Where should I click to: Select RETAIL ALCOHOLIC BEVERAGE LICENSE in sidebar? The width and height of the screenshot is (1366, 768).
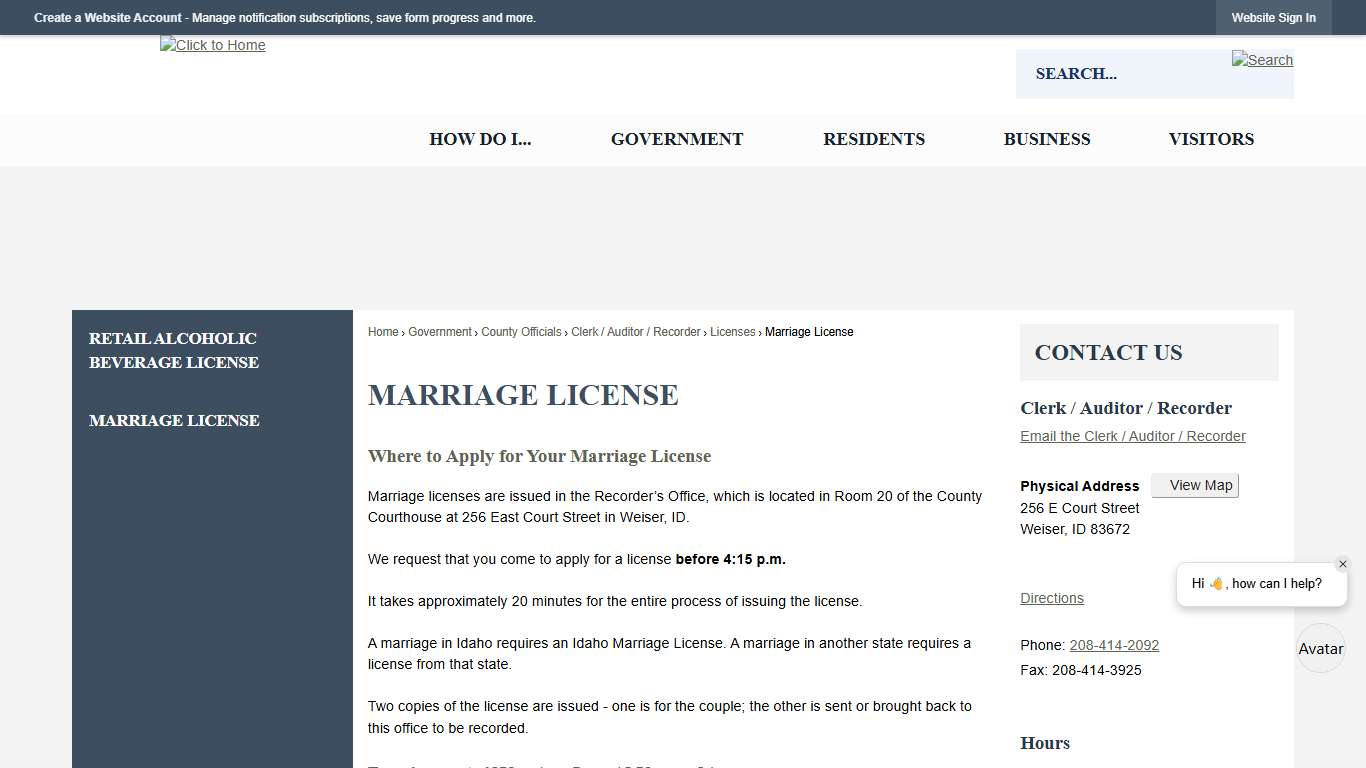click(173, 350)
